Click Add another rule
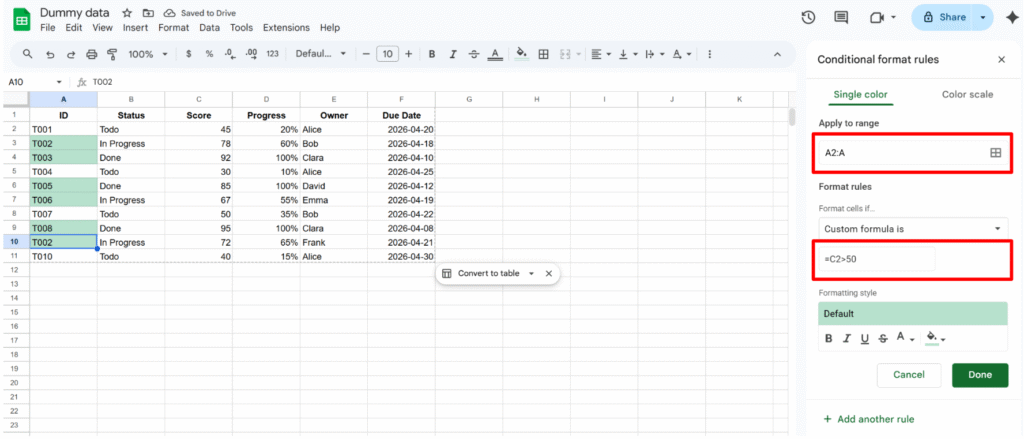Viewport: 1024px width, 439px height. point(868,419)
